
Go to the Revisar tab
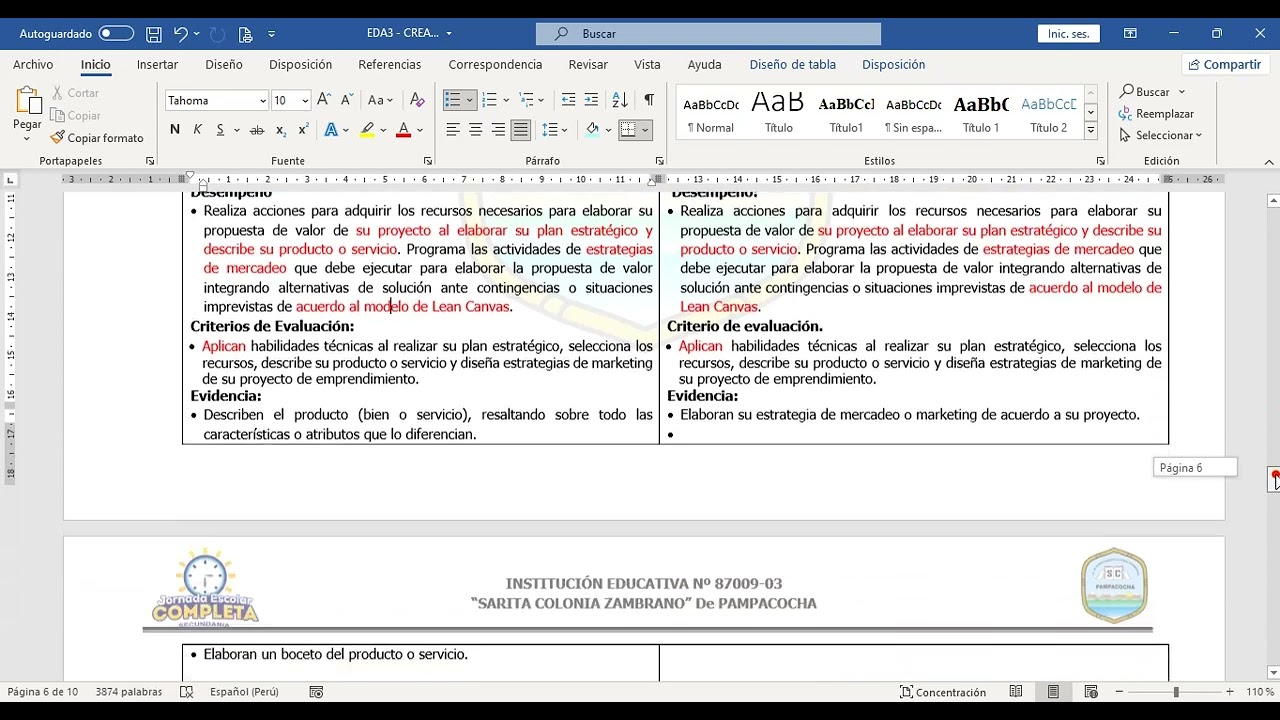(588, 64)
